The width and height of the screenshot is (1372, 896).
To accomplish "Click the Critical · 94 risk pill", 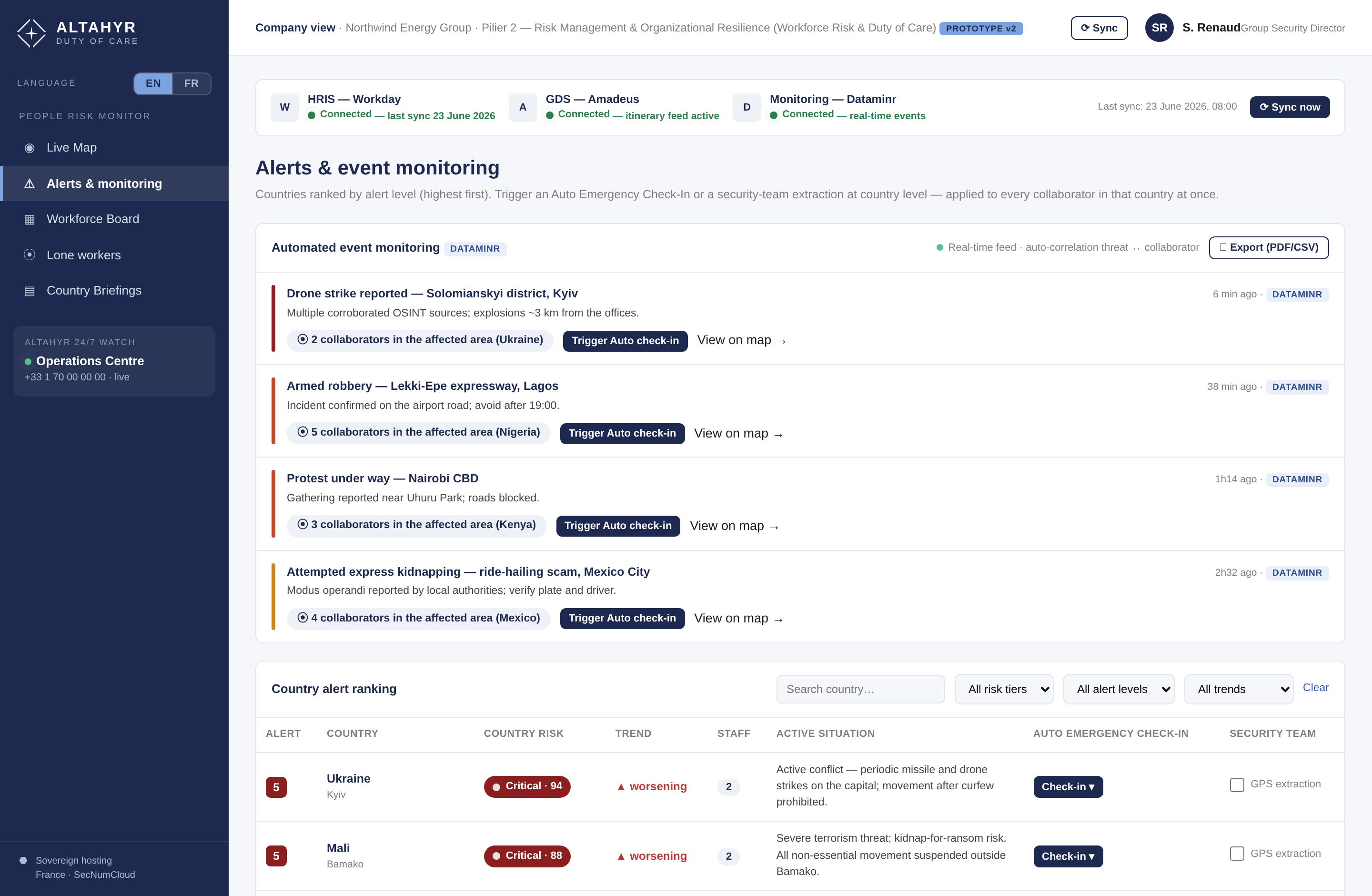I will point(527,786).
